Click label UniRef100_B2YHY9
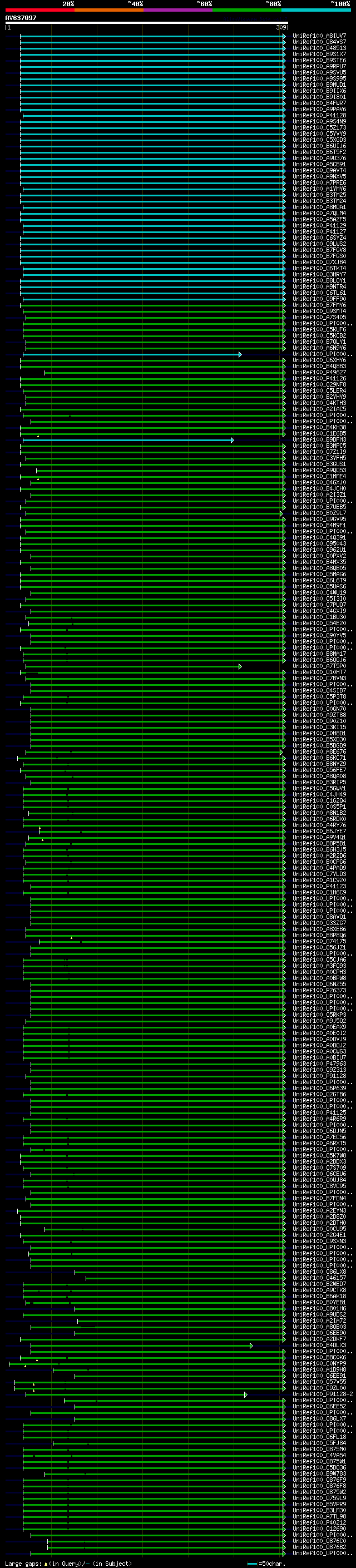The width and height of the screenshot is (356, 1568). 319,397
